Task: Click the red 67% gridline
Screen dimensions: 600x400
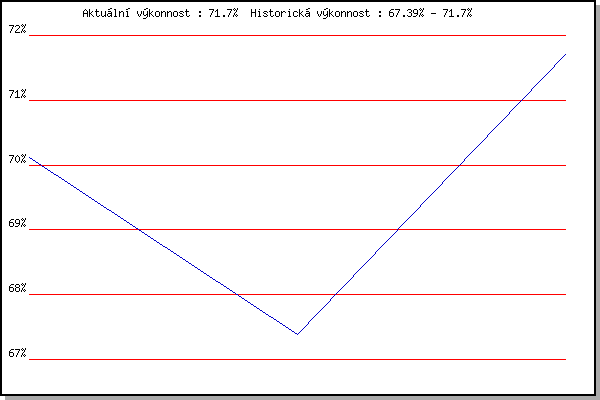Action: 297,359
